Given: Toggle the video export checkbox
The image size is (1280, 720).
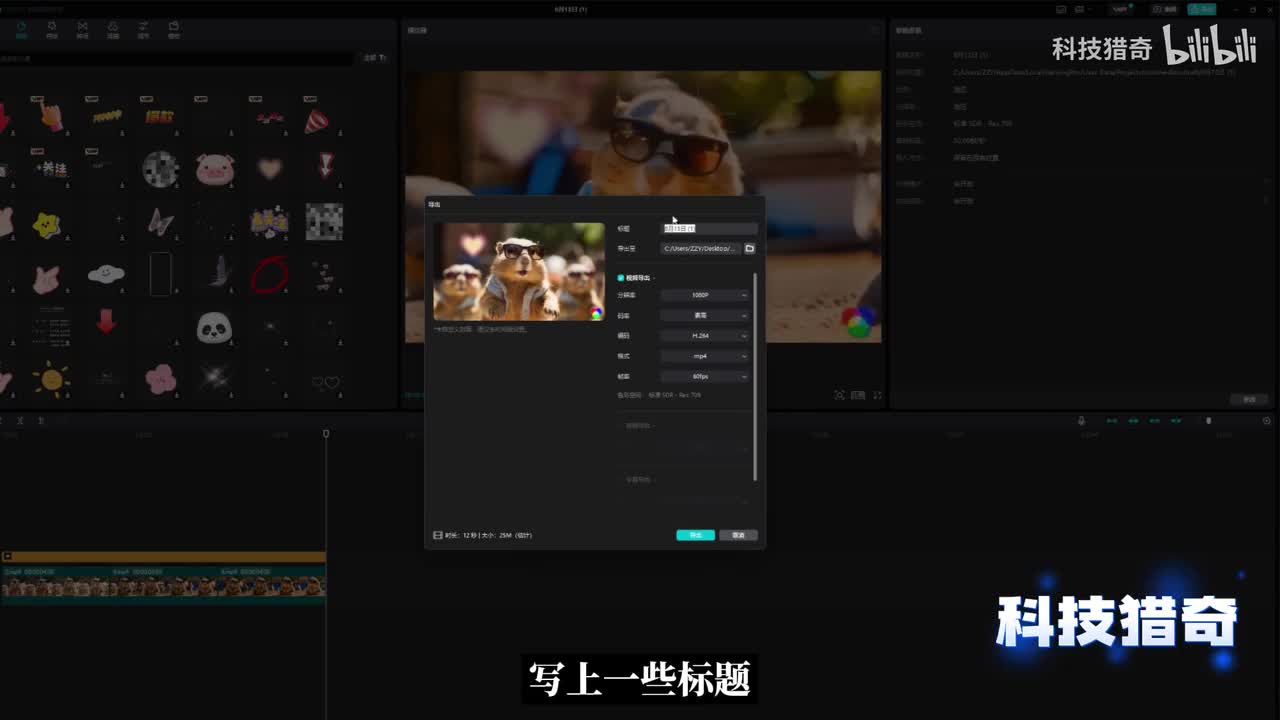Looking at the screenshot, I should [x=621, y=278].
